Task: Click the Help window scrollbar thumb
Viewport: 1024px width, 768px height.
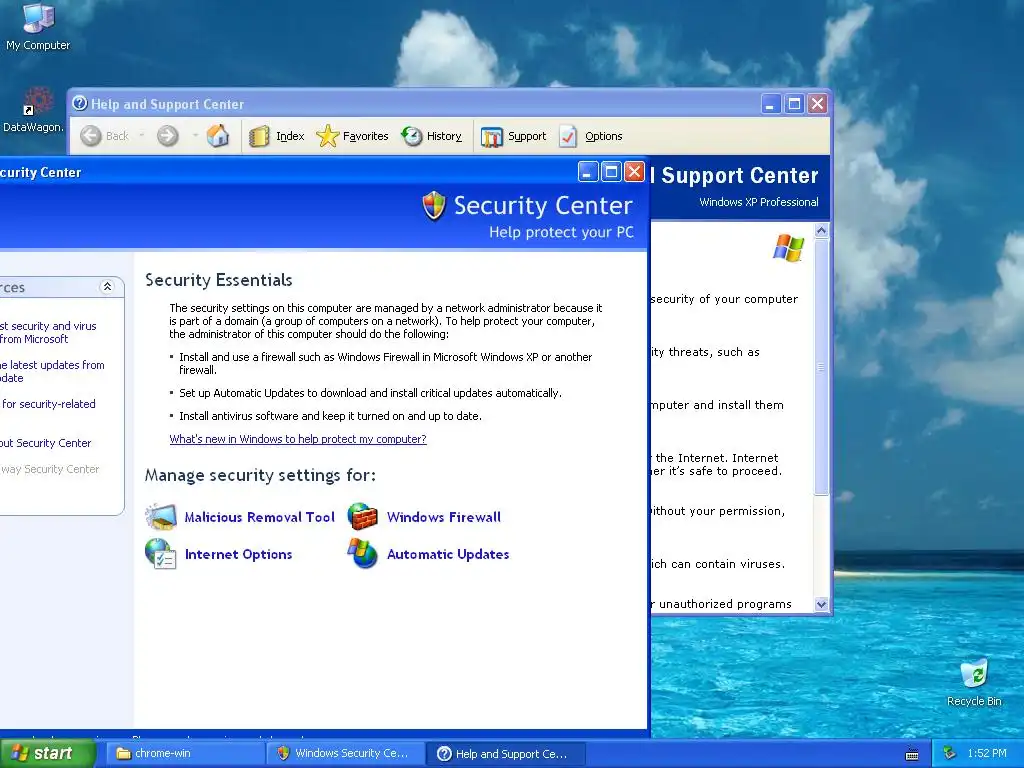Action: coord(822,367)
